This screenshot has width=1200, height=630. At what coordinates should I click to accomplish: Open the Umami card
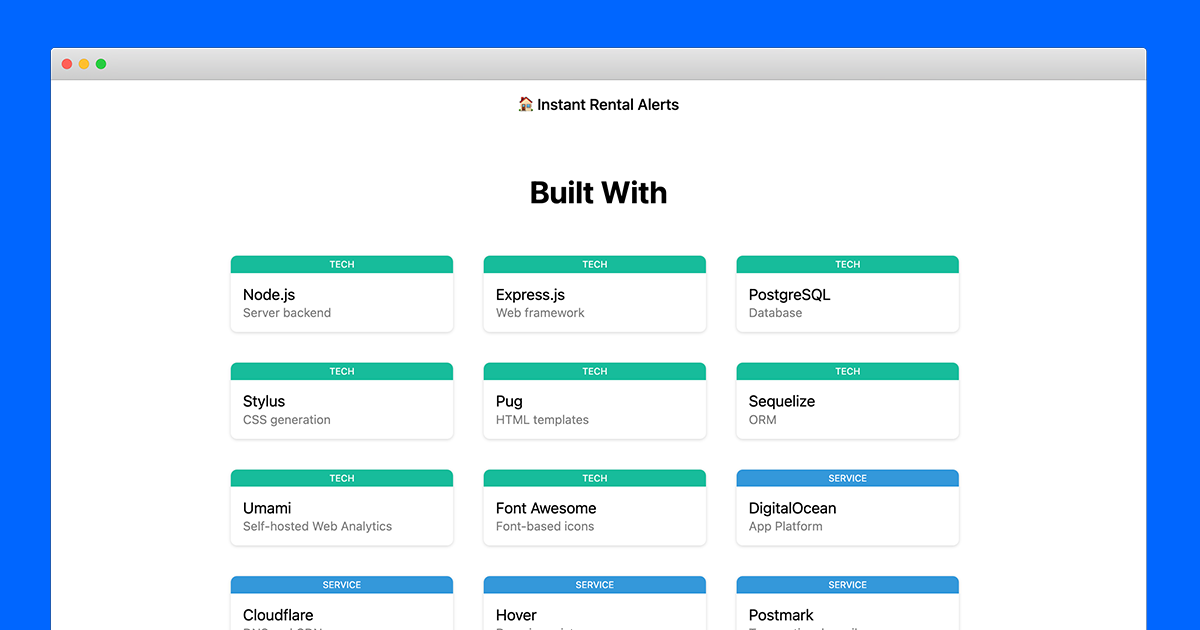342,508
